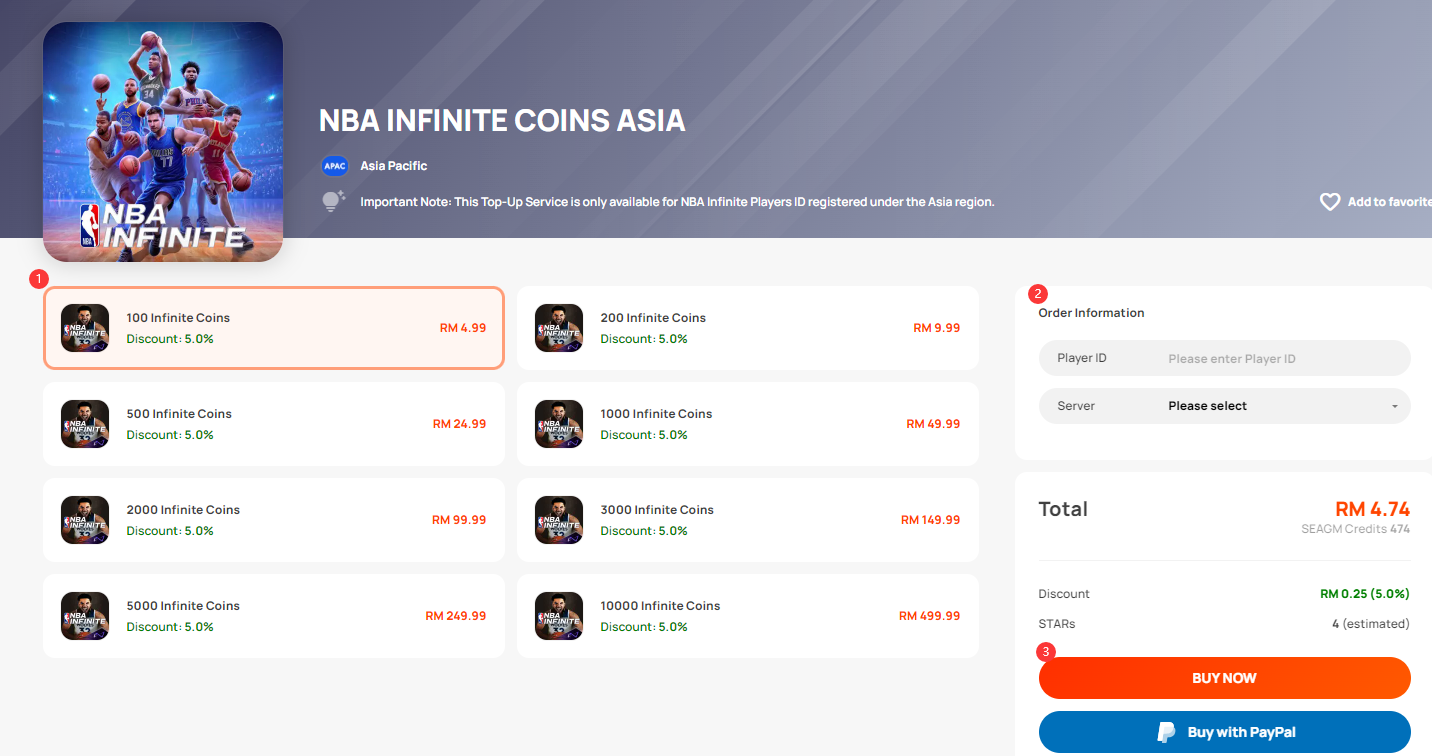Click the heart icon to favorite

click(1330, 202)
